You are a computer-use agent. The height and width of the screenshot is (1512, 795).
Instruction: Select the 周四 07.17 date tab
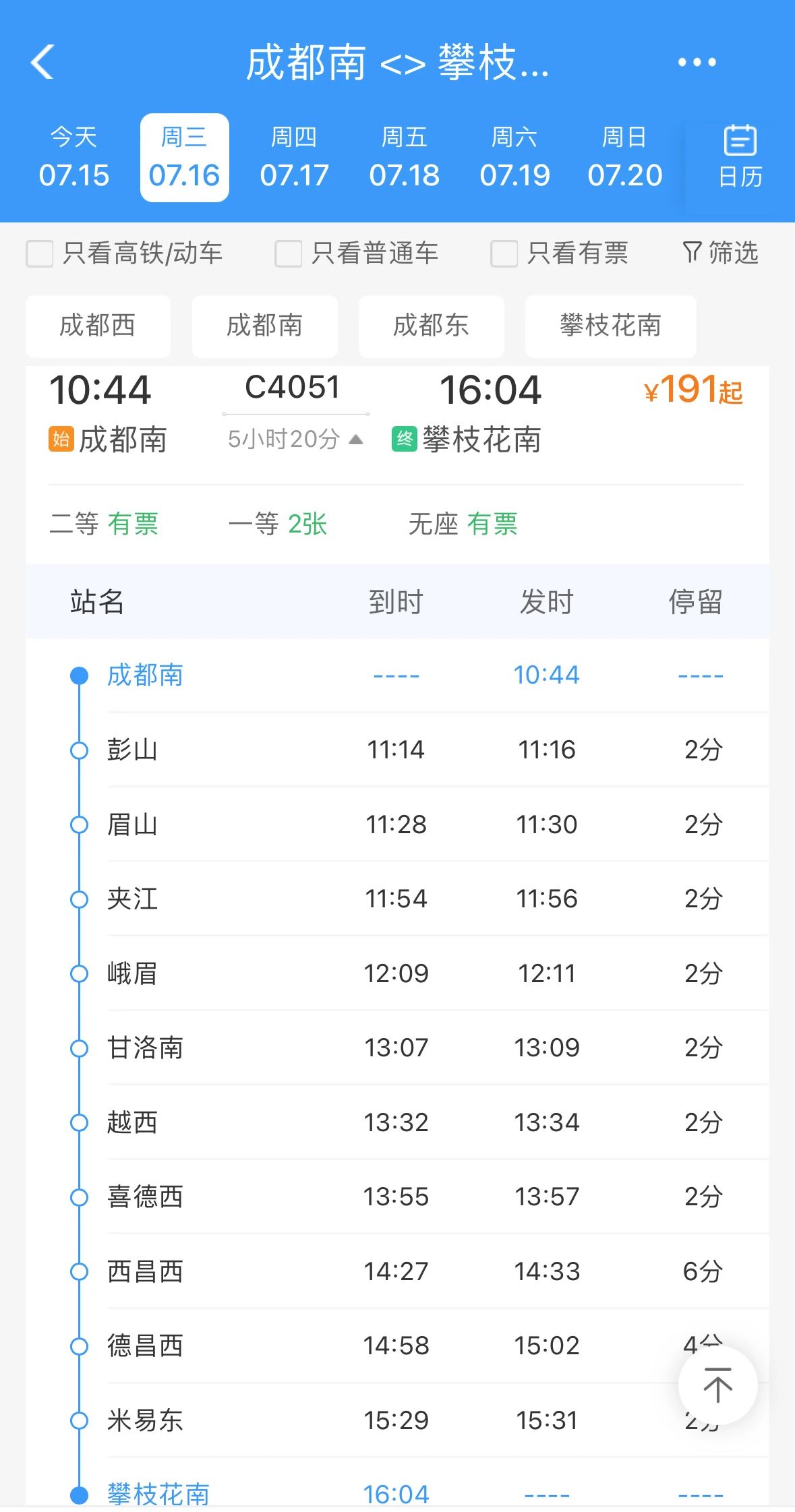[x=294, y=158]
